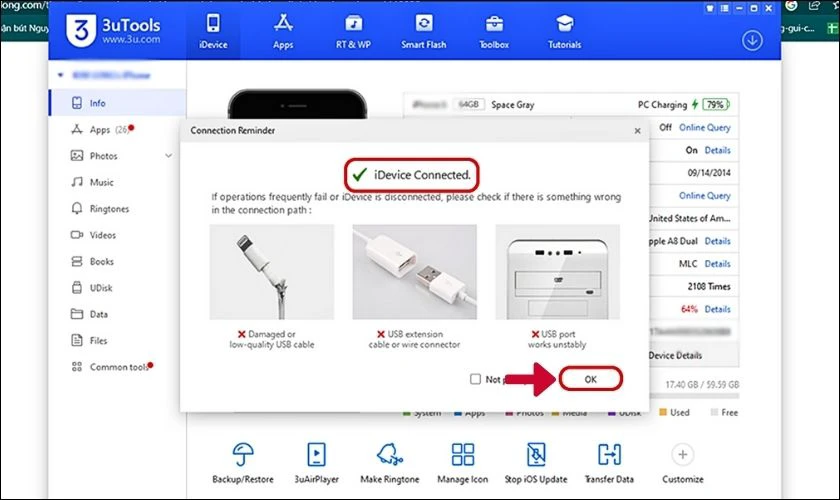Click the 3uTools logo

coord(113,30)
